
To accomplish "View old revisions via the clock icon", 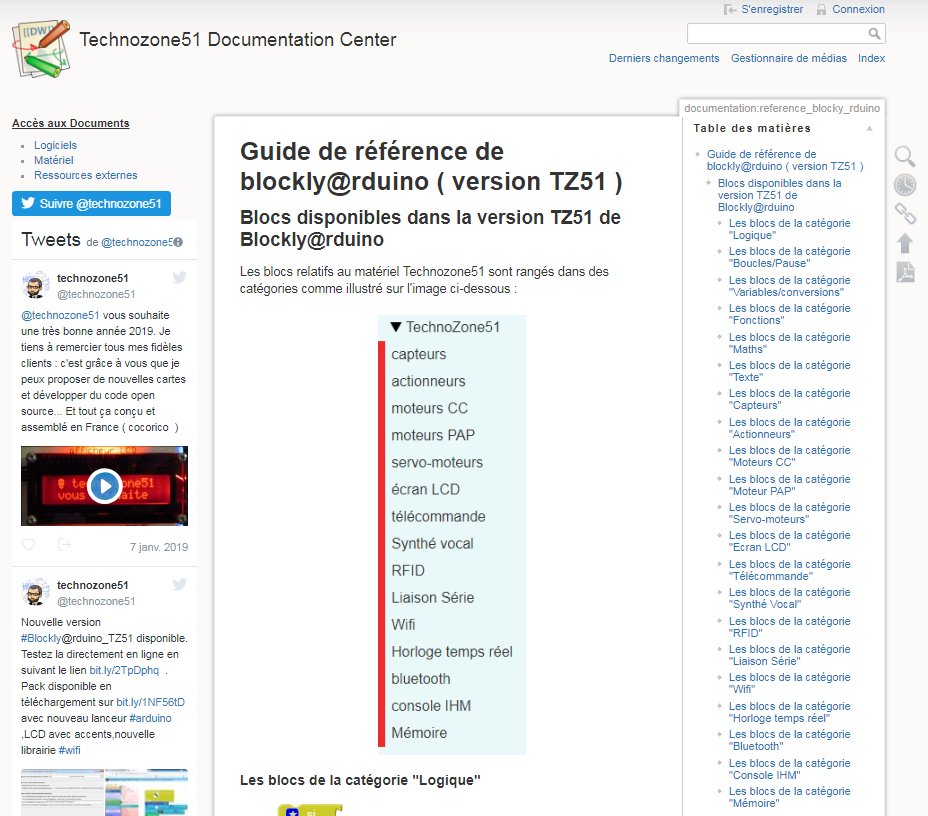I will coord(905,185).
